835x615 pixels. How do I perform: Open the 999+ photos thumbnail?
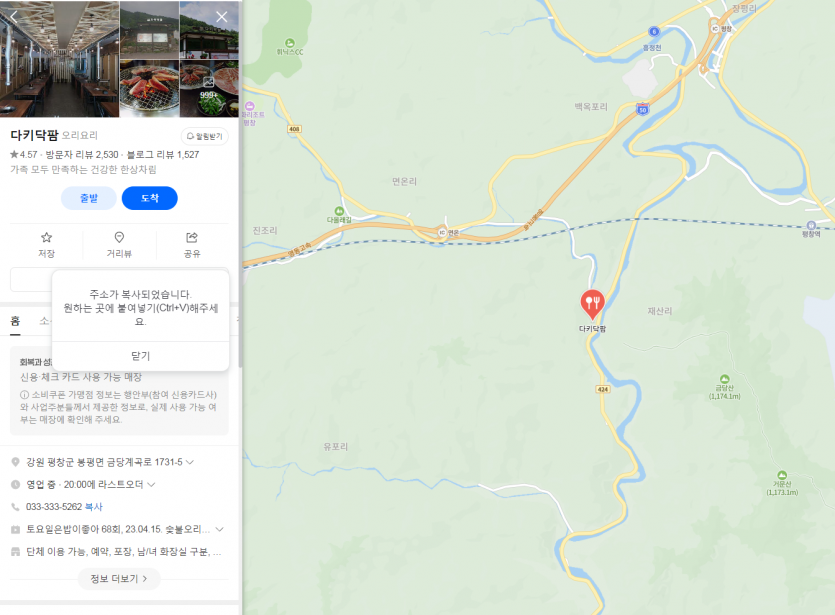(x=209, y=88)
